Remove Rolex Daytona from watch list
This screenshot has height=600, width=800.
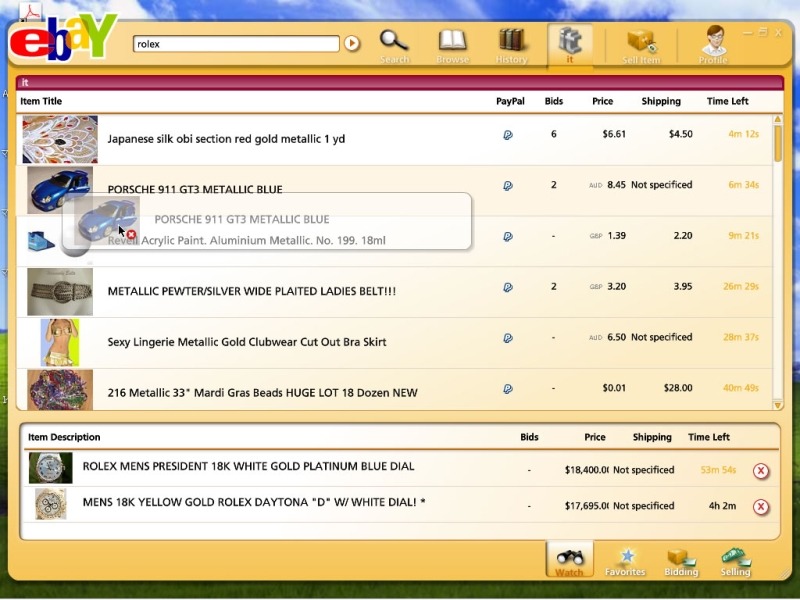(761, 506)
